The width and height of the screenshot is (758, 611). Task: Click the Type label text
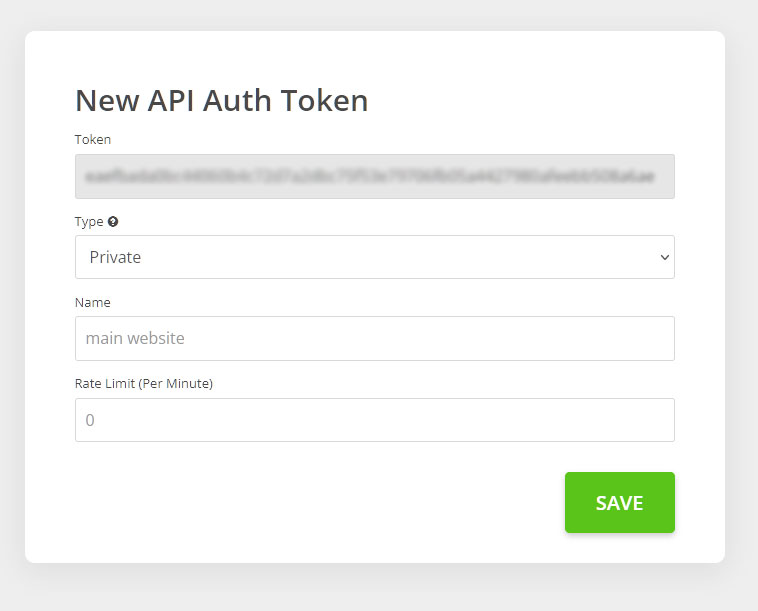[89, 222]
